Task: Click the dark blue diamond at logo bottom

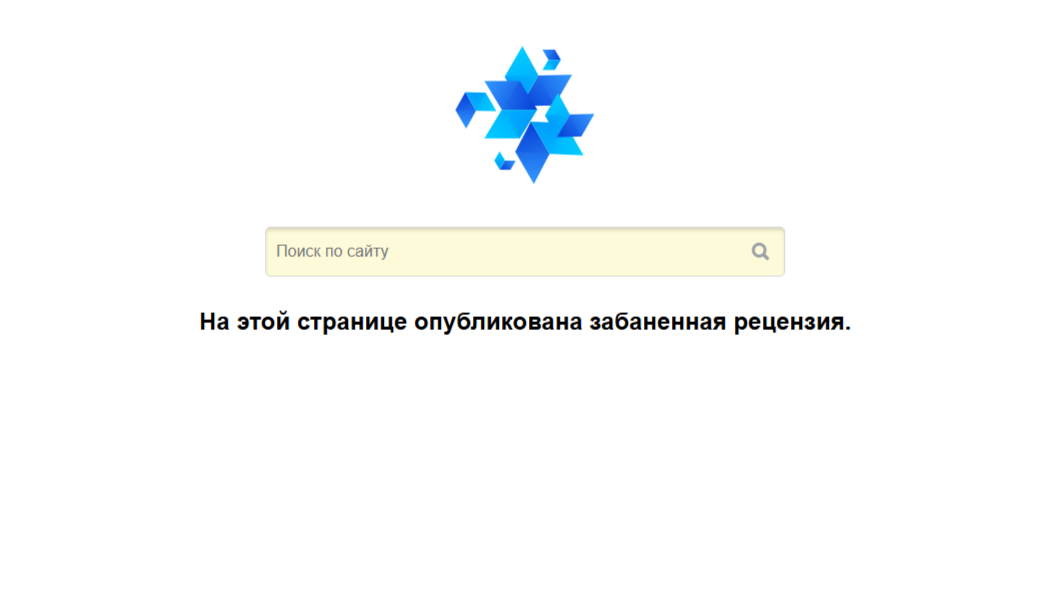Action: (x=532, y=154)
